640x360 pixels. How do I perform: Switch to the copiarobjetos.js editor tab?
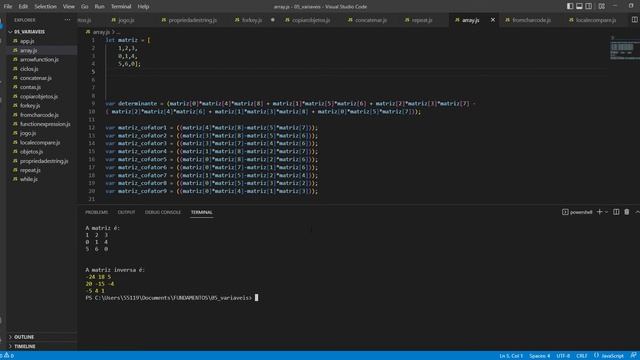tap(311, 20)
